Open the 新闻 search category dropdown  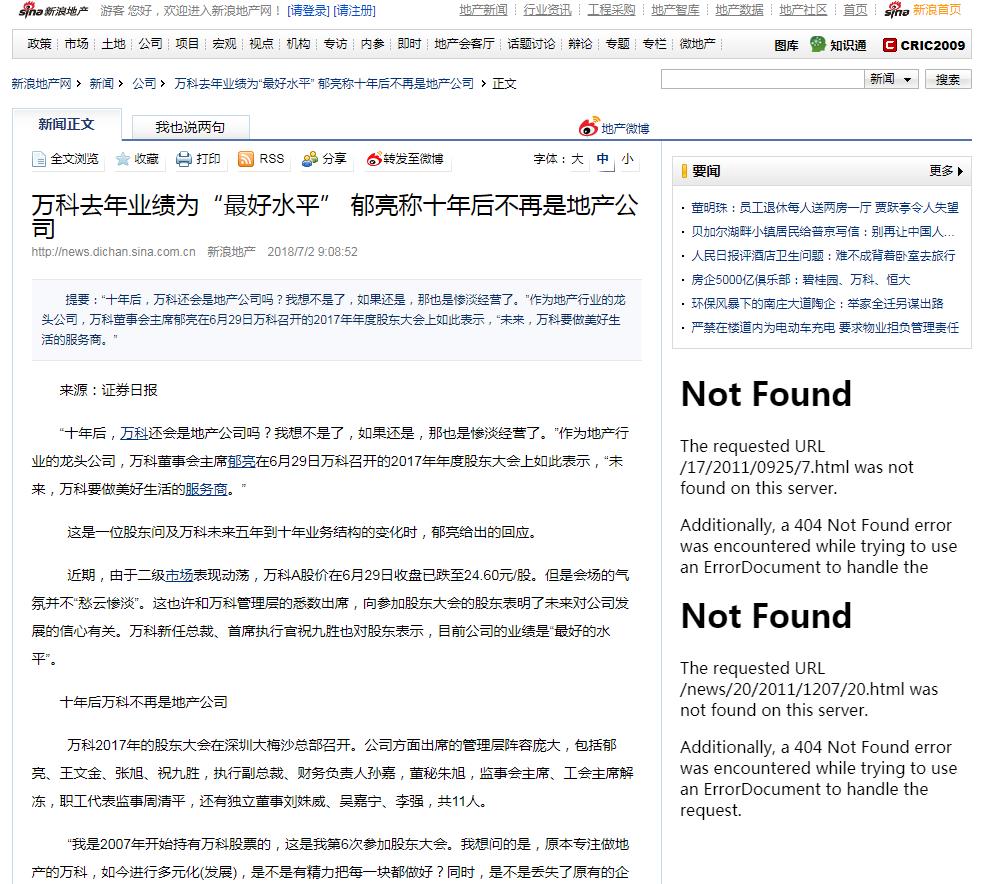coord(891,79)
